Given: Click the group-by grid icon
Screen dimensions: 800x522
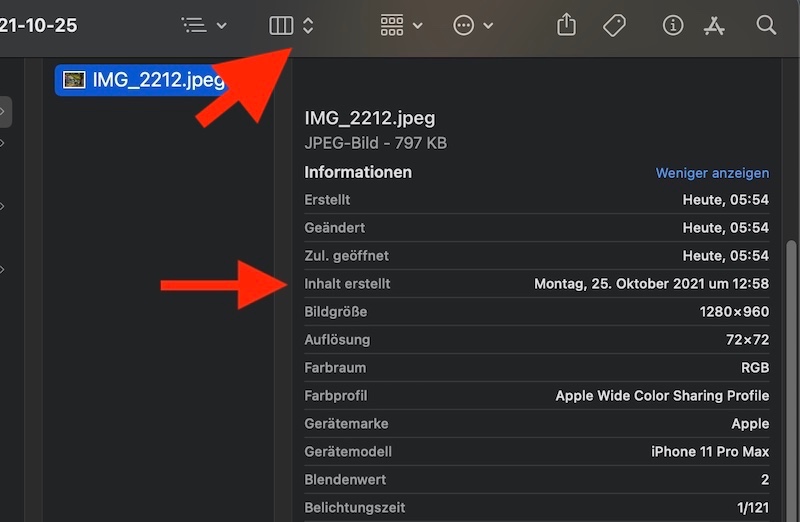Looking at the screenshot, I should pos(392,25).
